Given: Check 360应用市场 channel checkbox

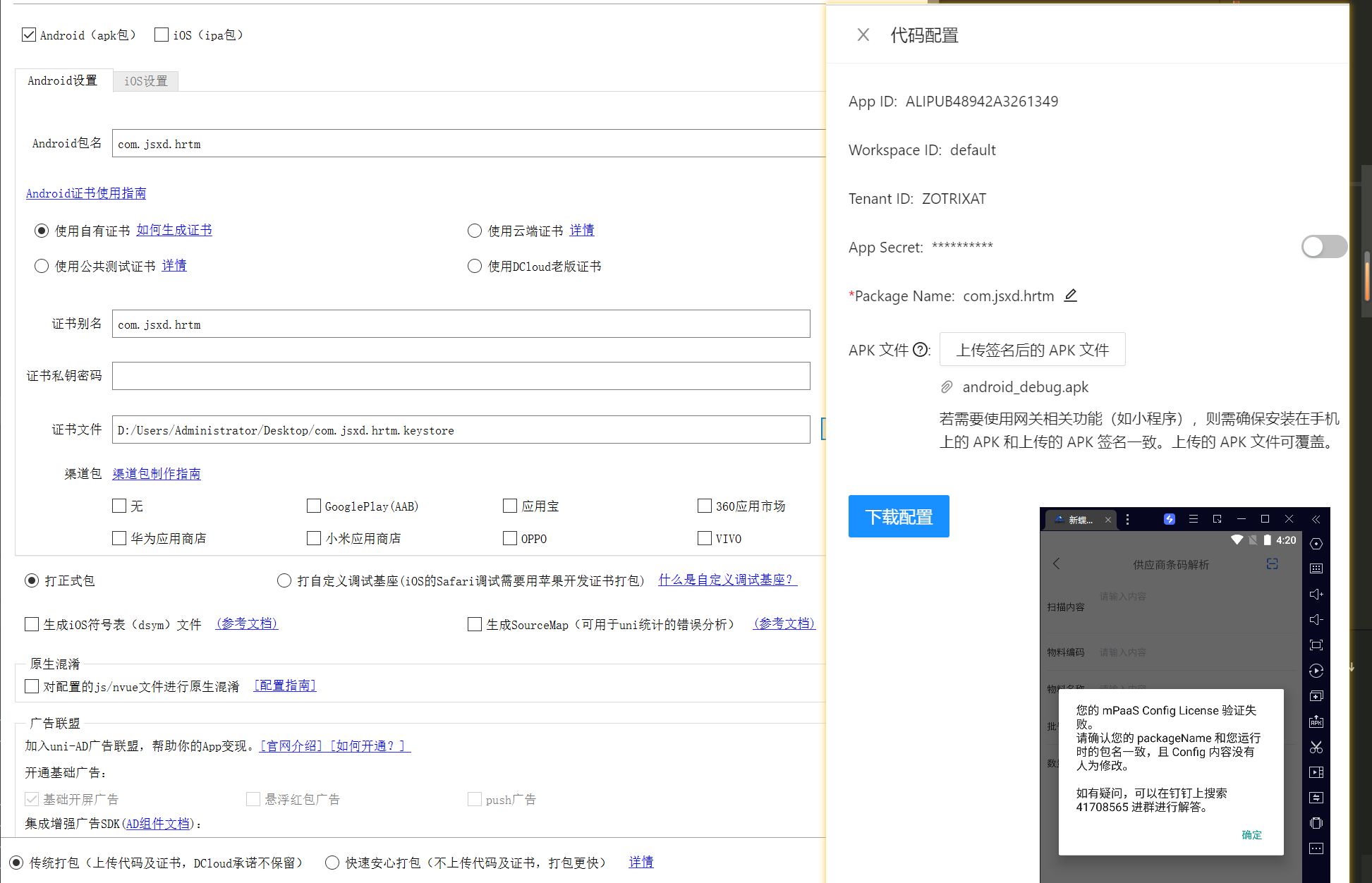Looking at the screenshot, I should tap(704, 506).
